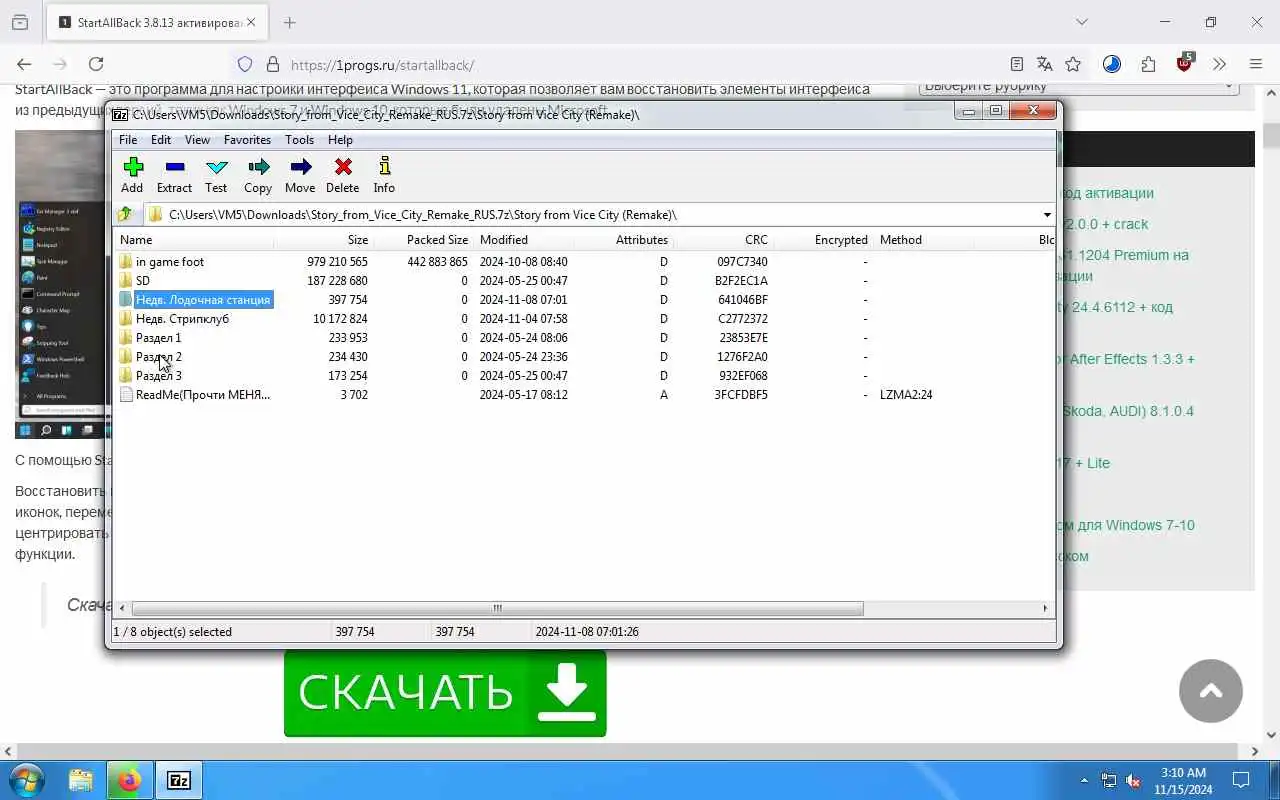Open the Windows Start menu
1280x800 pixels.
(x=27, y=780)
